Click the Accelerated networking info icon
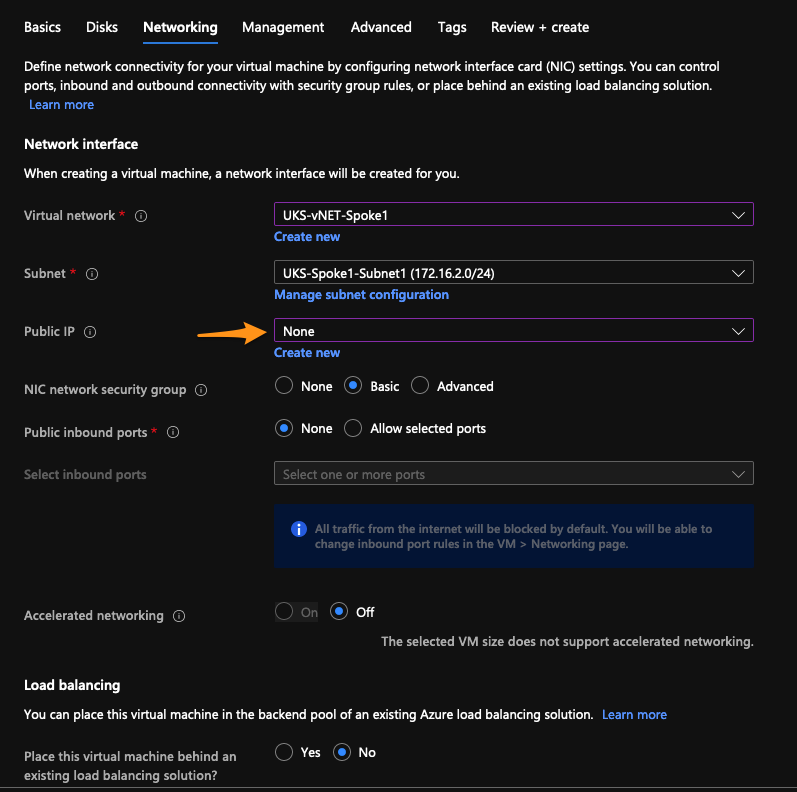797x792 pixels. (x=179, y=616)
